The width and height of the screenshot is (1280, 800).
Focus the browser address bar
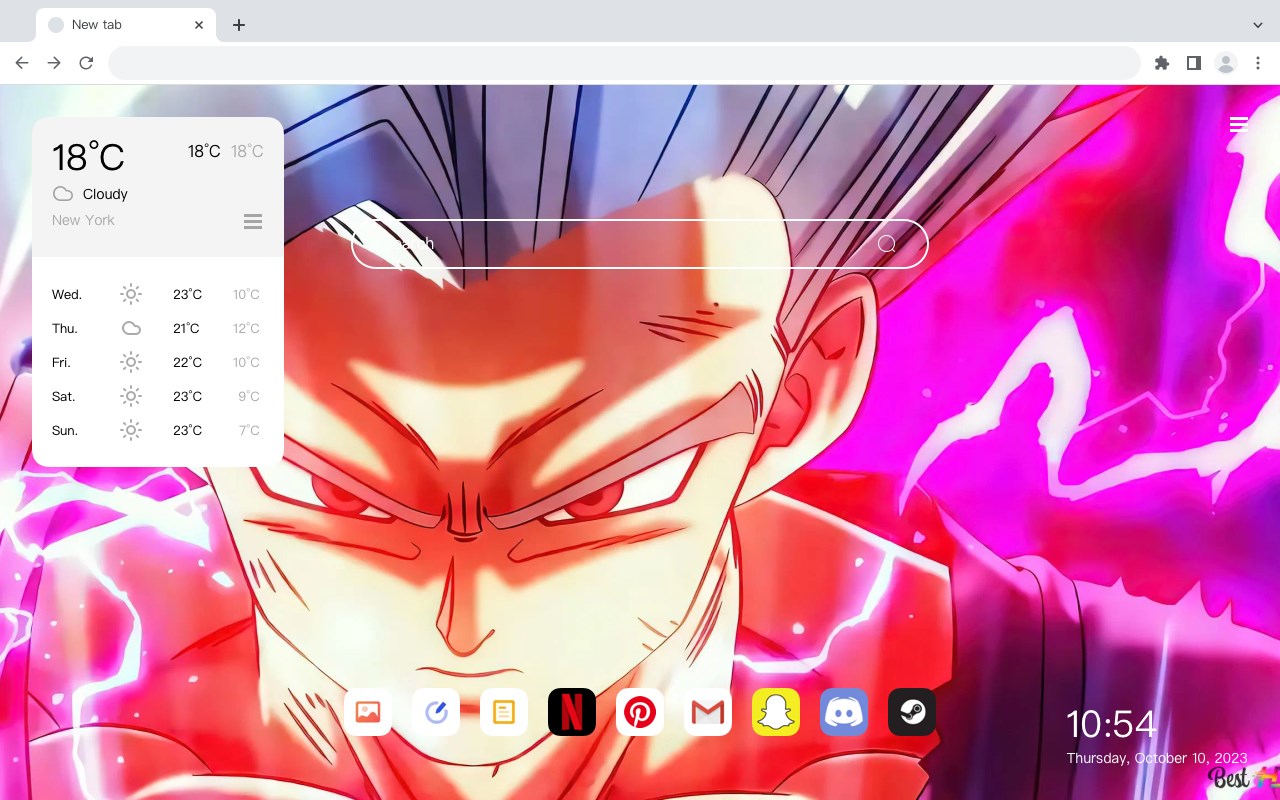[624, 63]
